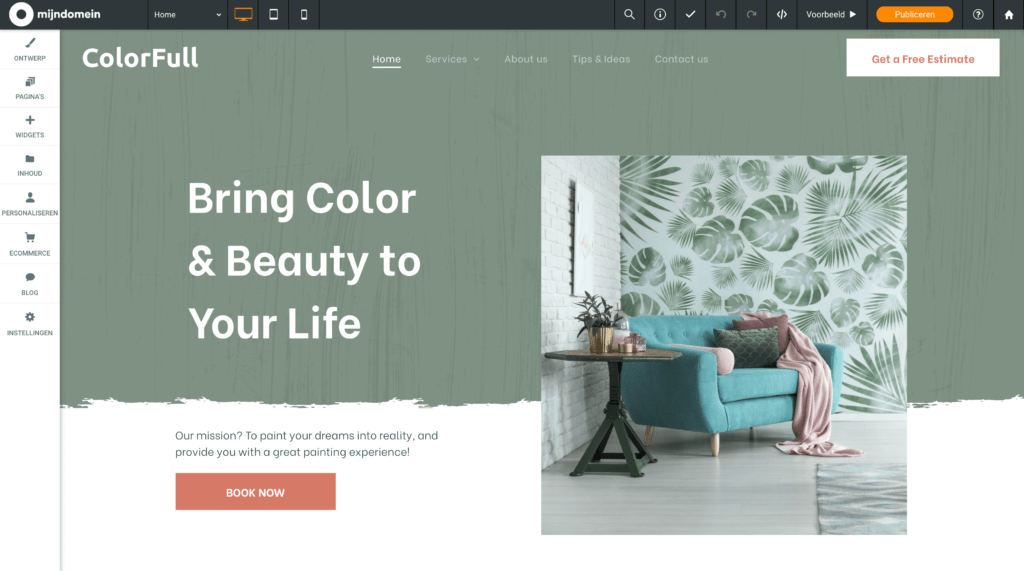Click the search magnifier icon
Screen dimensions: 1024x571
629,14
